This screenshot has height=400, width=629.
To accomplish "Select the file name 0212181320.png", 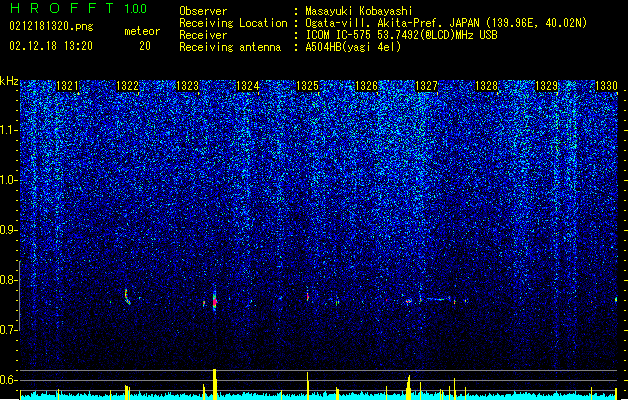I will click(51, 26).
